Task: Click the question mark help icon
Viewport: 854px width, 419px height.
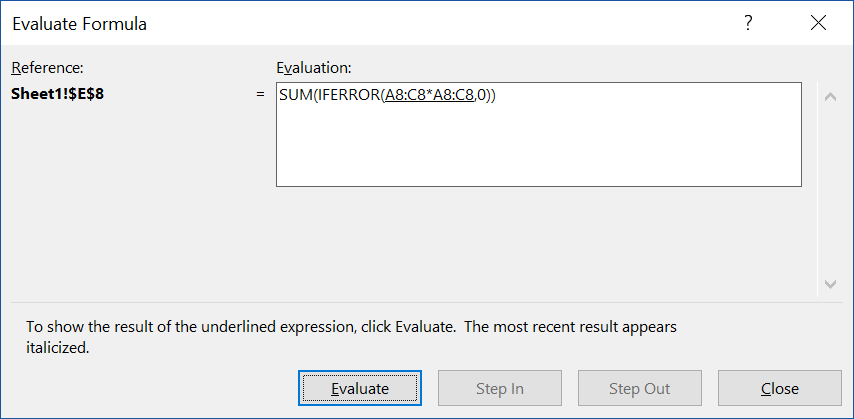Action: (748, 23)
